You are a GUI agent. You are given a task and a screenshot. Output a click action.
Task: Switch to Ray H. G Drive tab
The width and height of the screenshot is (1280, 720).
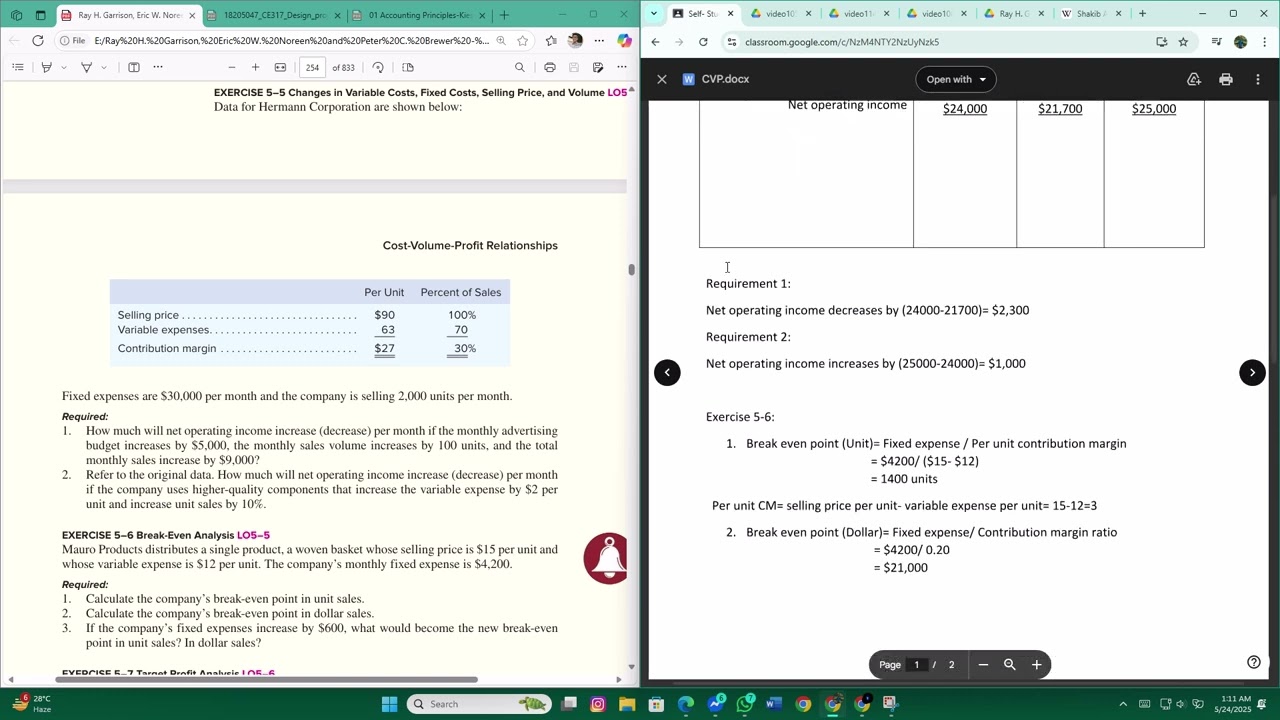[1012, 14]
